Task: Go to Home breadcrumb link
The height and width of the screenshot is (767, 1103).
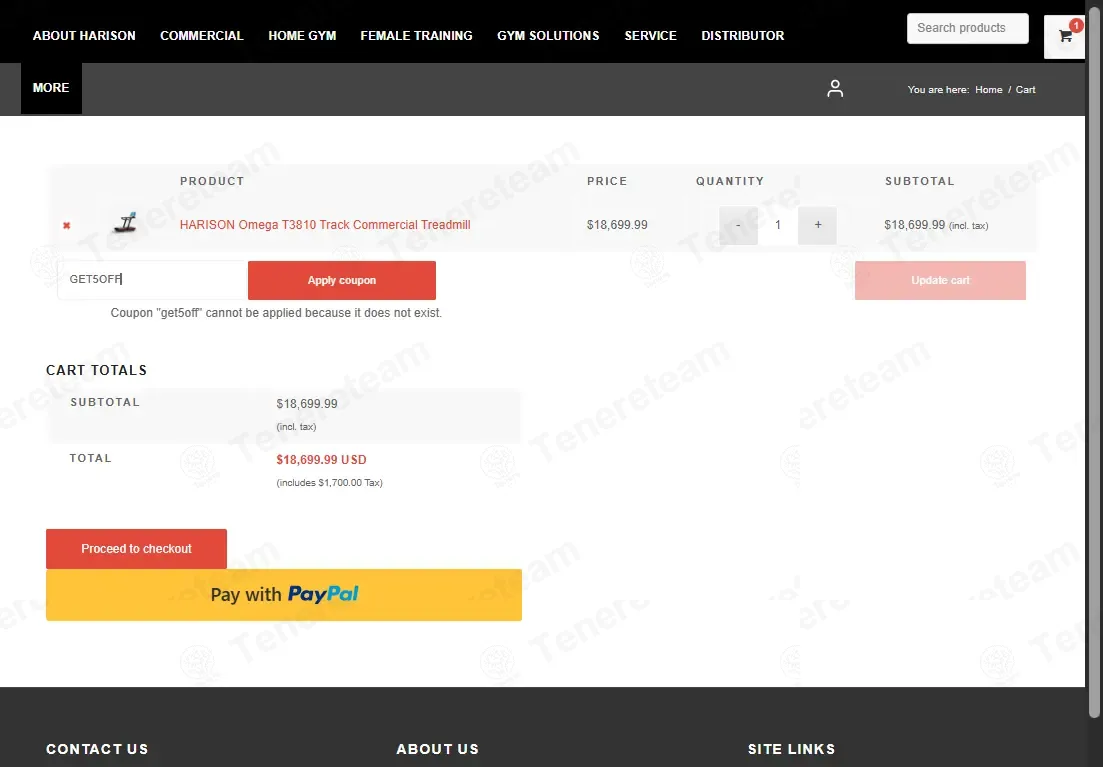Action: click(x=988, y=89)
